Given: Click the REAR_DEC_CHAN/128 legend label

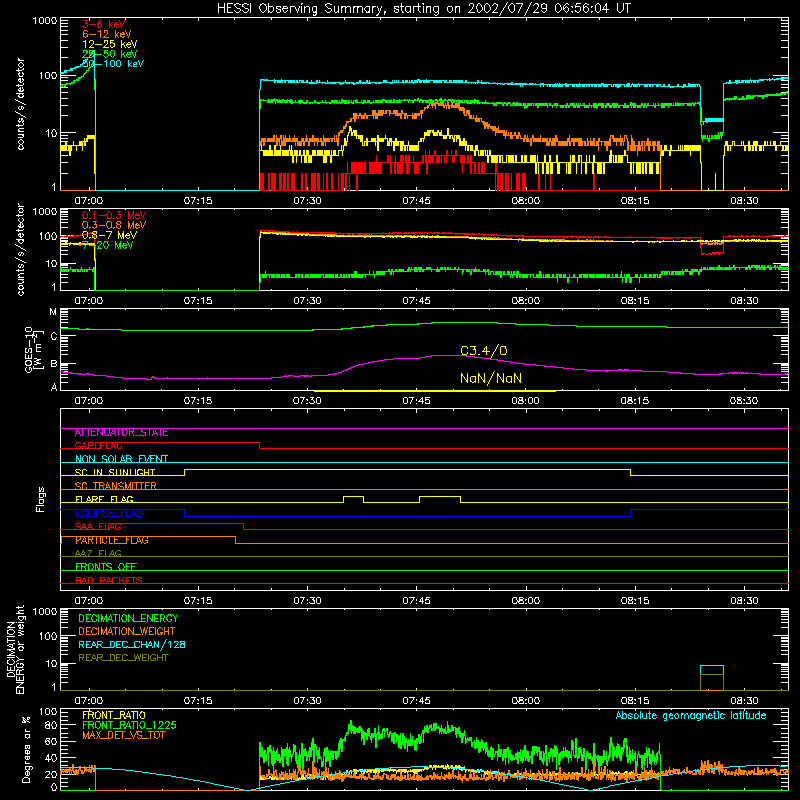Looking at the screenshot, I should tap(132, 645).
